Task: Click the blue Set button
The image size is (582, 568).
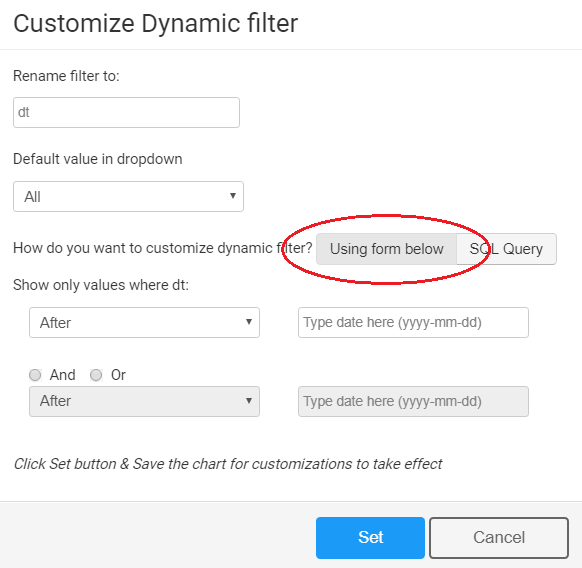Action: pyautogui.click(x=370, y=538)
